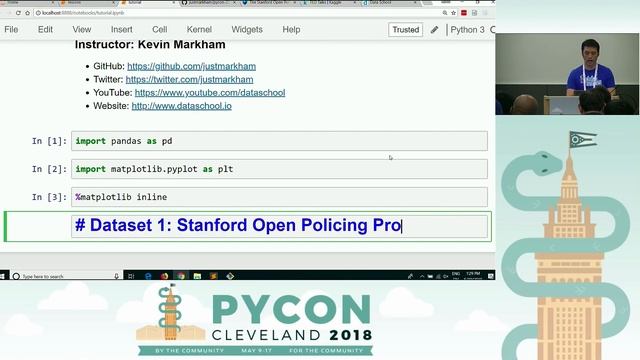Open the Widgets menu
Image resolution: width=640 pixels, height=360 pixels.
point(247,29)
